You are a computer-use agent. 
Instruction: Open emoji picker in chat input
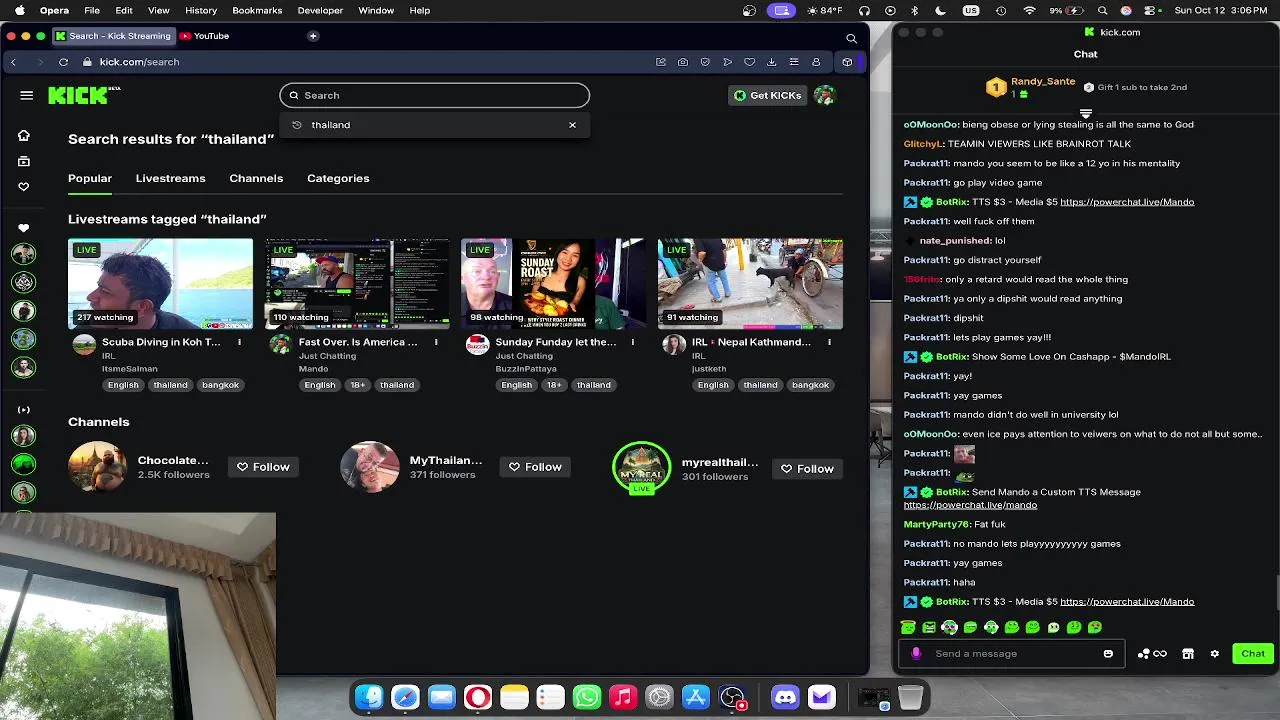tap(1108, 654)
